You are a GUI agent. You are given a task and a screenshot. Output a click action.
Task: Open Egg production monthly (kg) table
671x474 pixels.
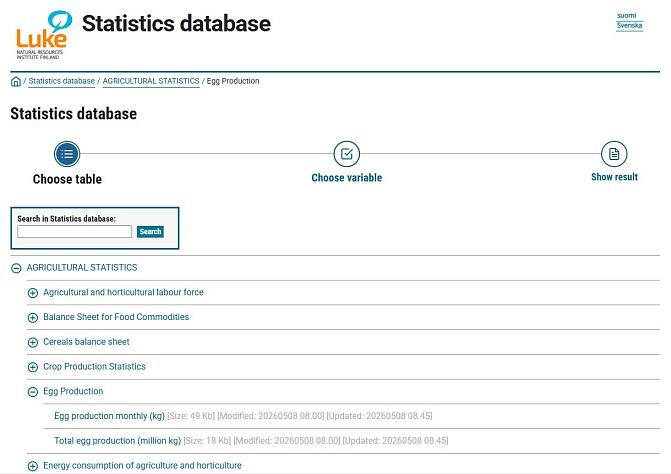(x=109, y=416)
